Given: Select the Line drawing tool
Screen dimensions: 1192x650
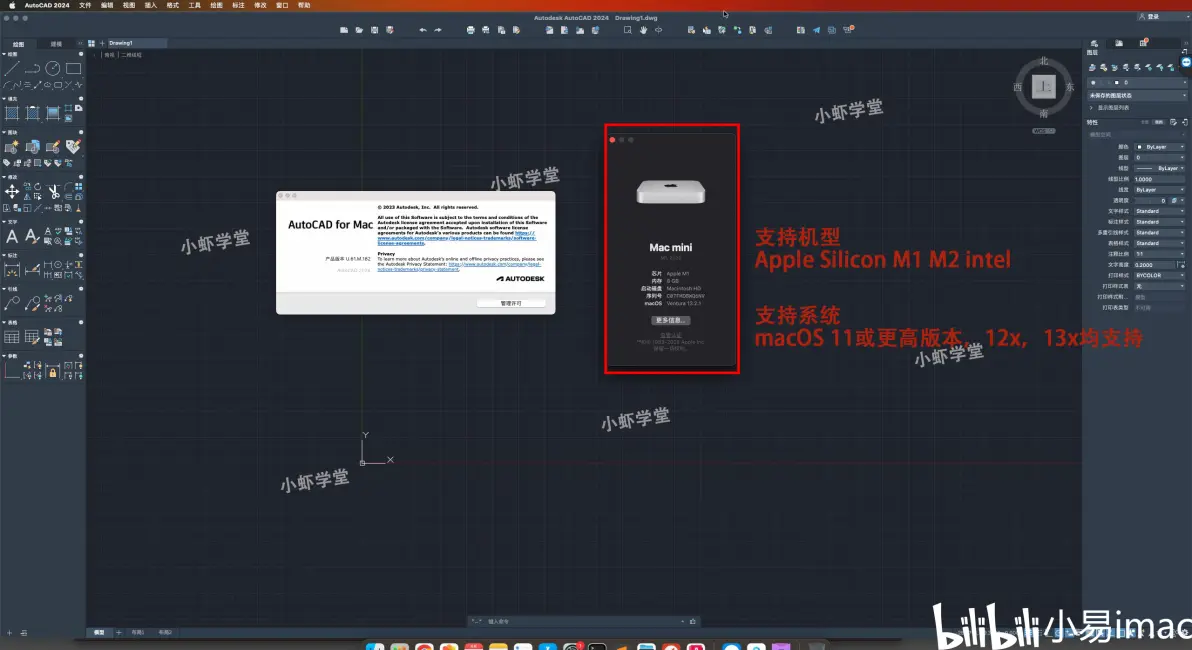Looking at the screenshot, I should pyautogui.click(x=12, y=68).
